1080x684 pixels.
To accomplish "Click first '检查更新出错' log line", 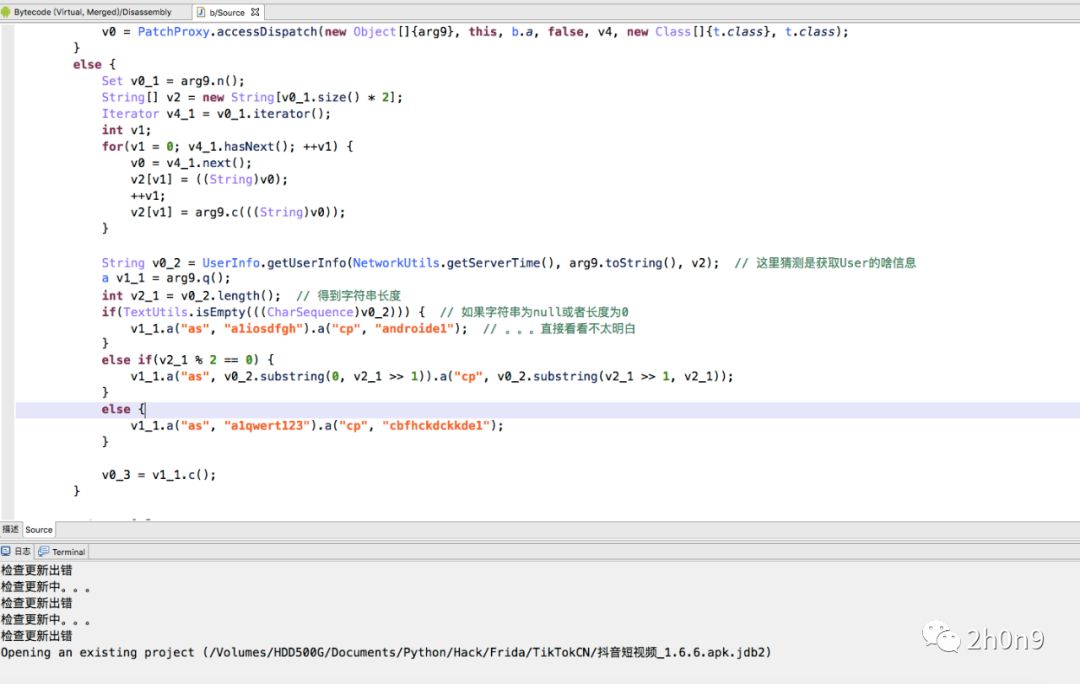I will 37,570.
